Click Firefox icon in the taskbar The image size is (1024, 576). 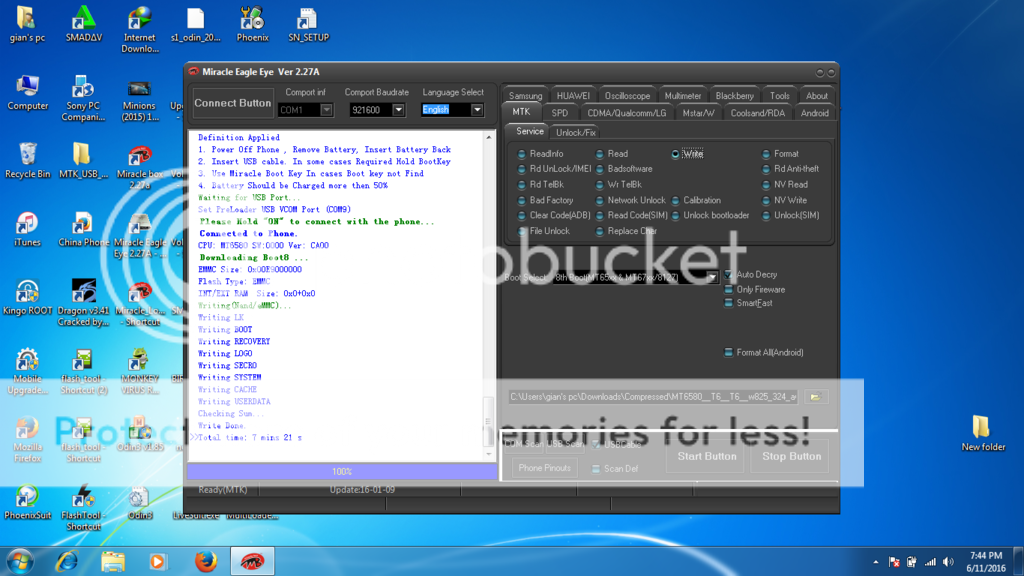tap(206, 561)
